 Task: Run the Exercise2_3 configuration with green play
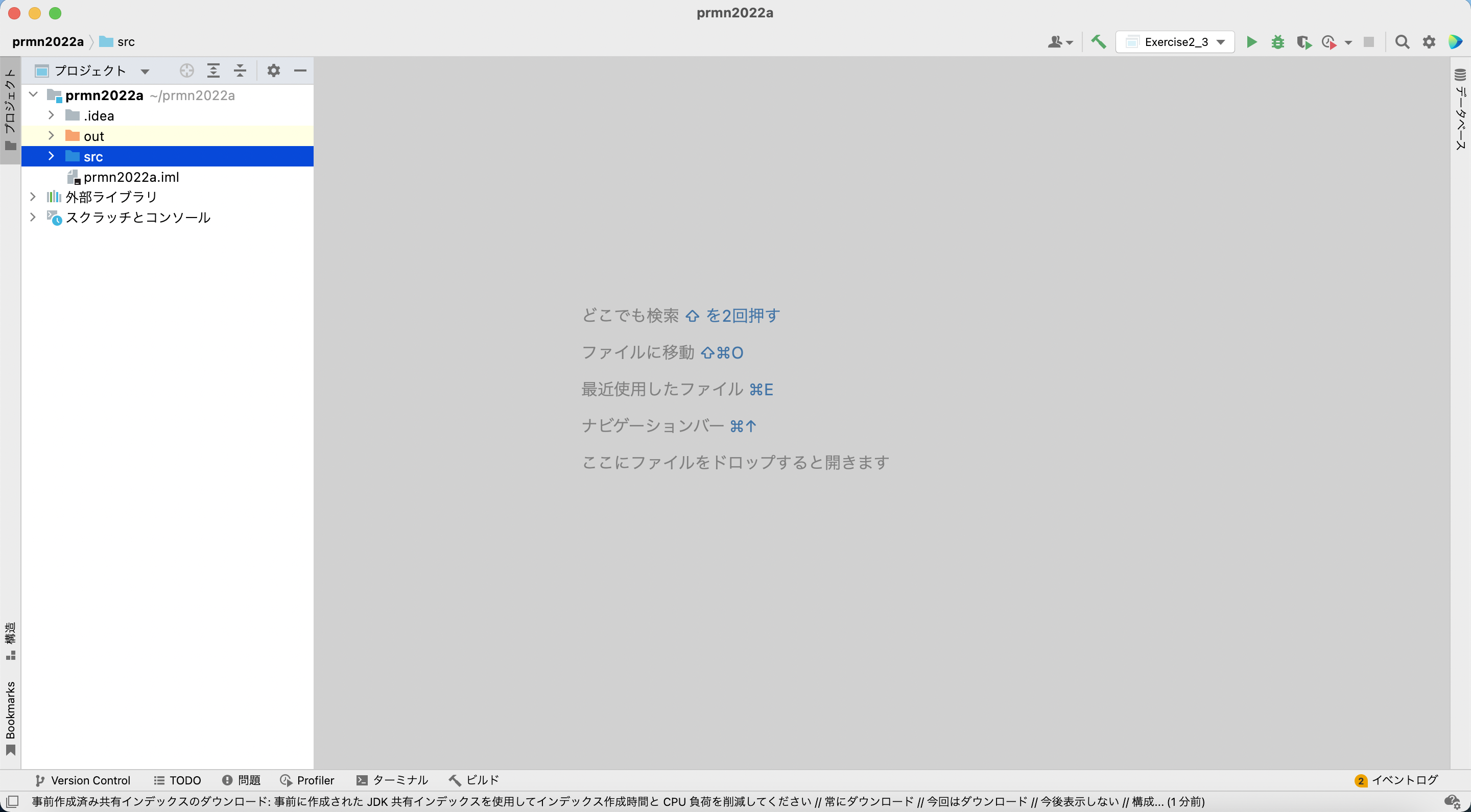point(1251,42)
